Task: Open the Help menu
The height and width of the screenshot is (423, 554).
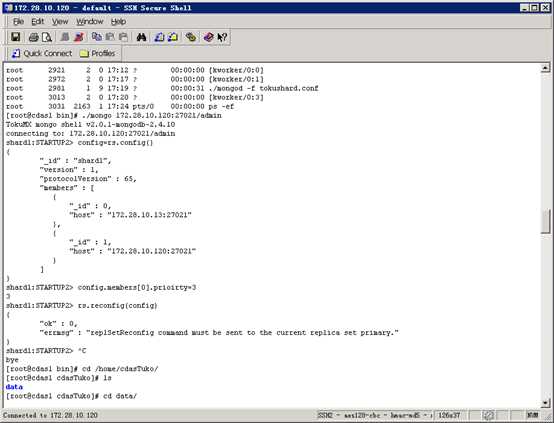Action: pos(118,22)
